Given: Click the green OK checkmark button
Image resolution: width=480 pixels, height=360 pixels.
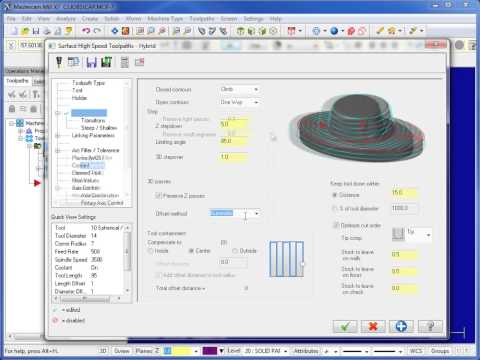Looking at the screenshot, I should (x=345, y=326).
